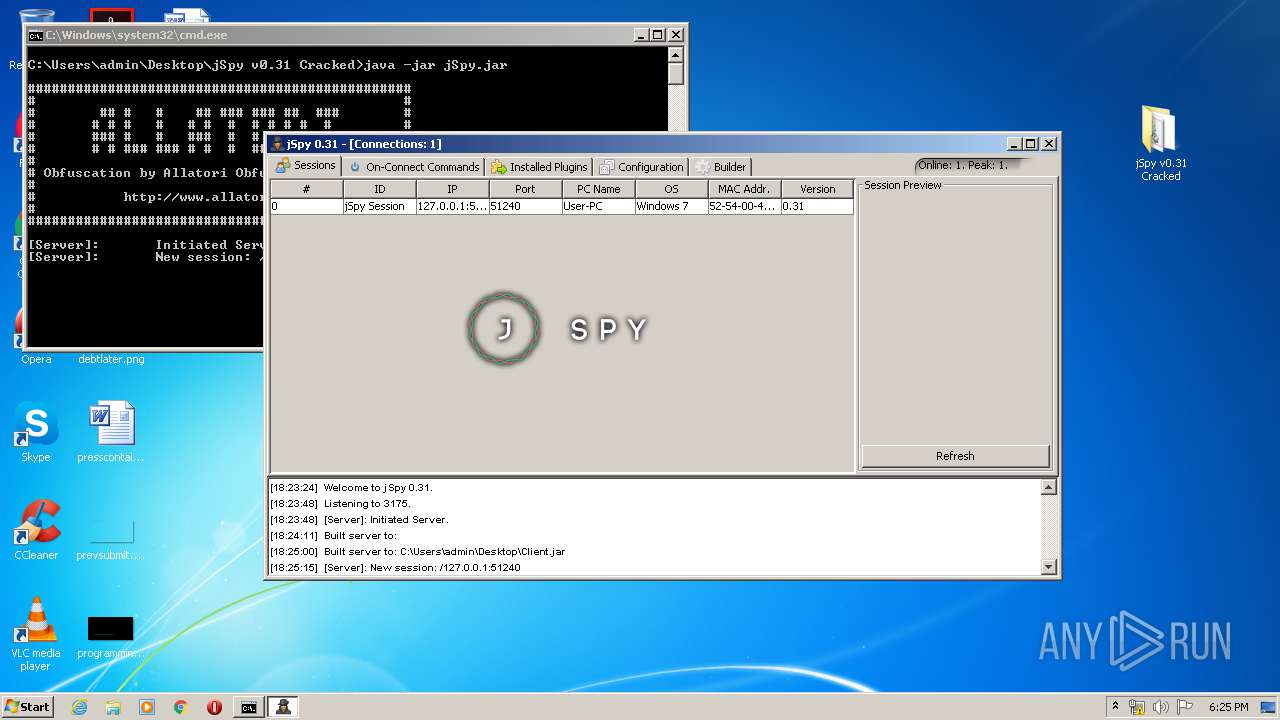Click the User-PC cell

(x=598, y=206)
